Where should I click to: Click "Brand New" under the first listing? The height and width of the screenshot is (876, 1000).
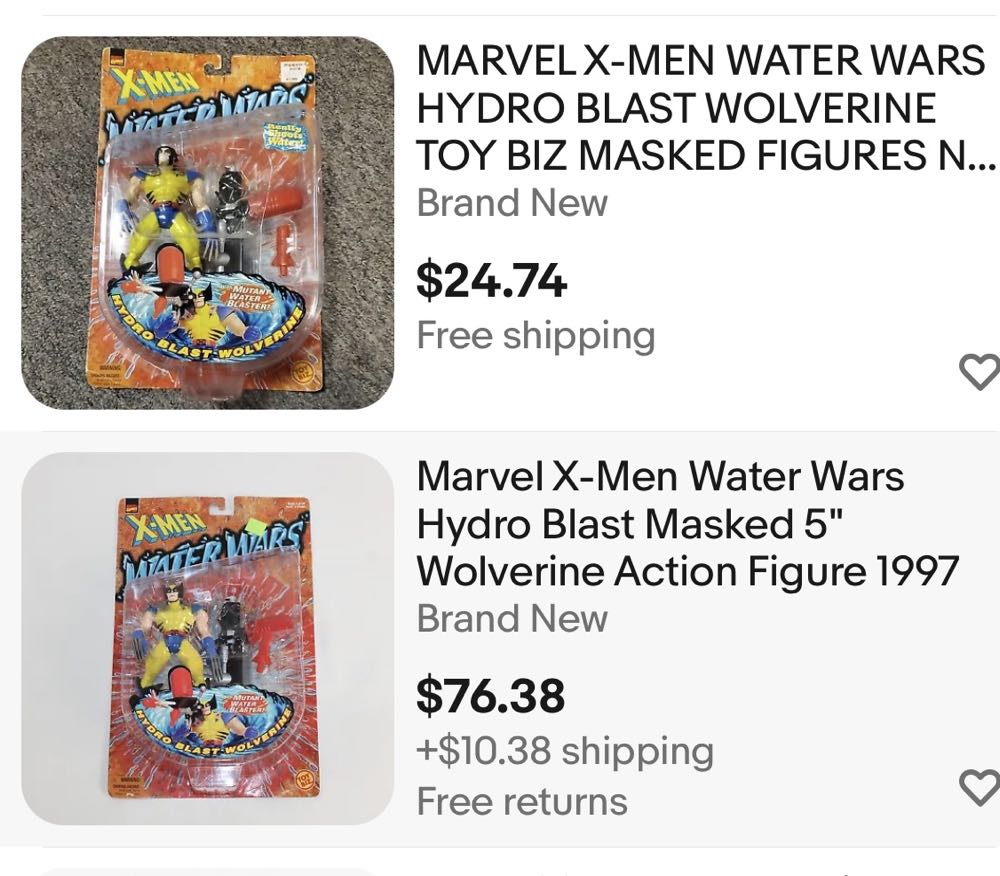coord(512,203)
